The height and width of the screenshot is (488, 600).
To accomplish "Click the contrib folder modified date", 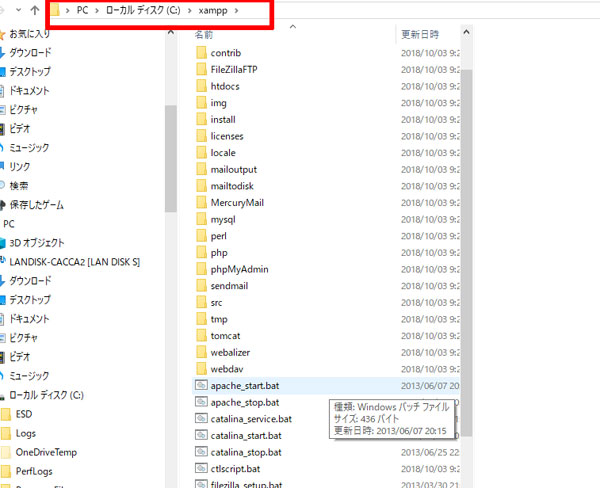I will [430, 53].
